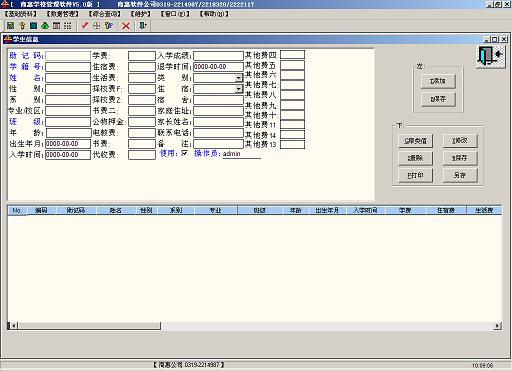Click the 公物押金 input field
This screenshot has height=371, width=512.
(x=142, y=122)
